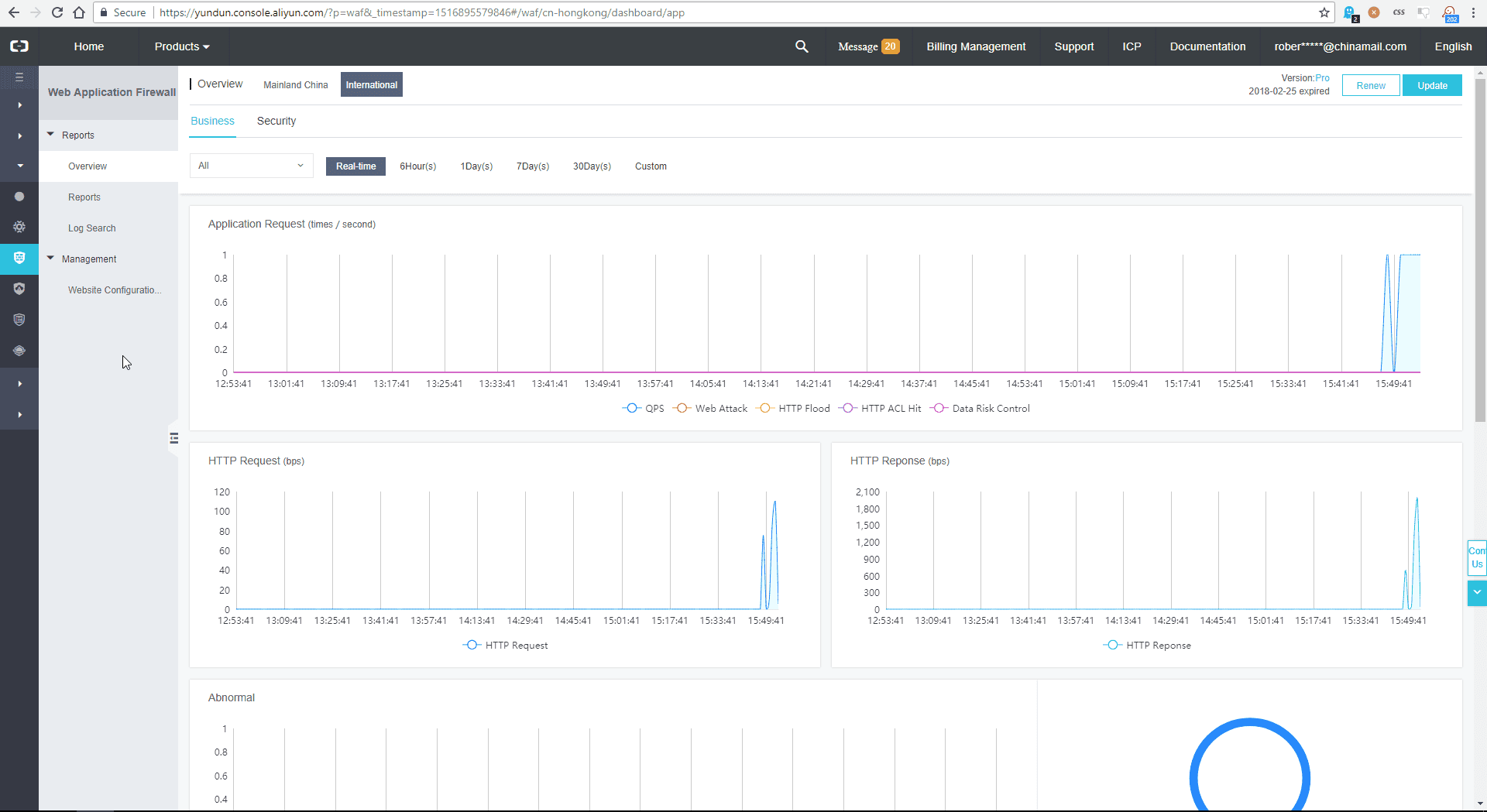
Task: Click the Contact Us floating tab
Action: coord(1477,557)
